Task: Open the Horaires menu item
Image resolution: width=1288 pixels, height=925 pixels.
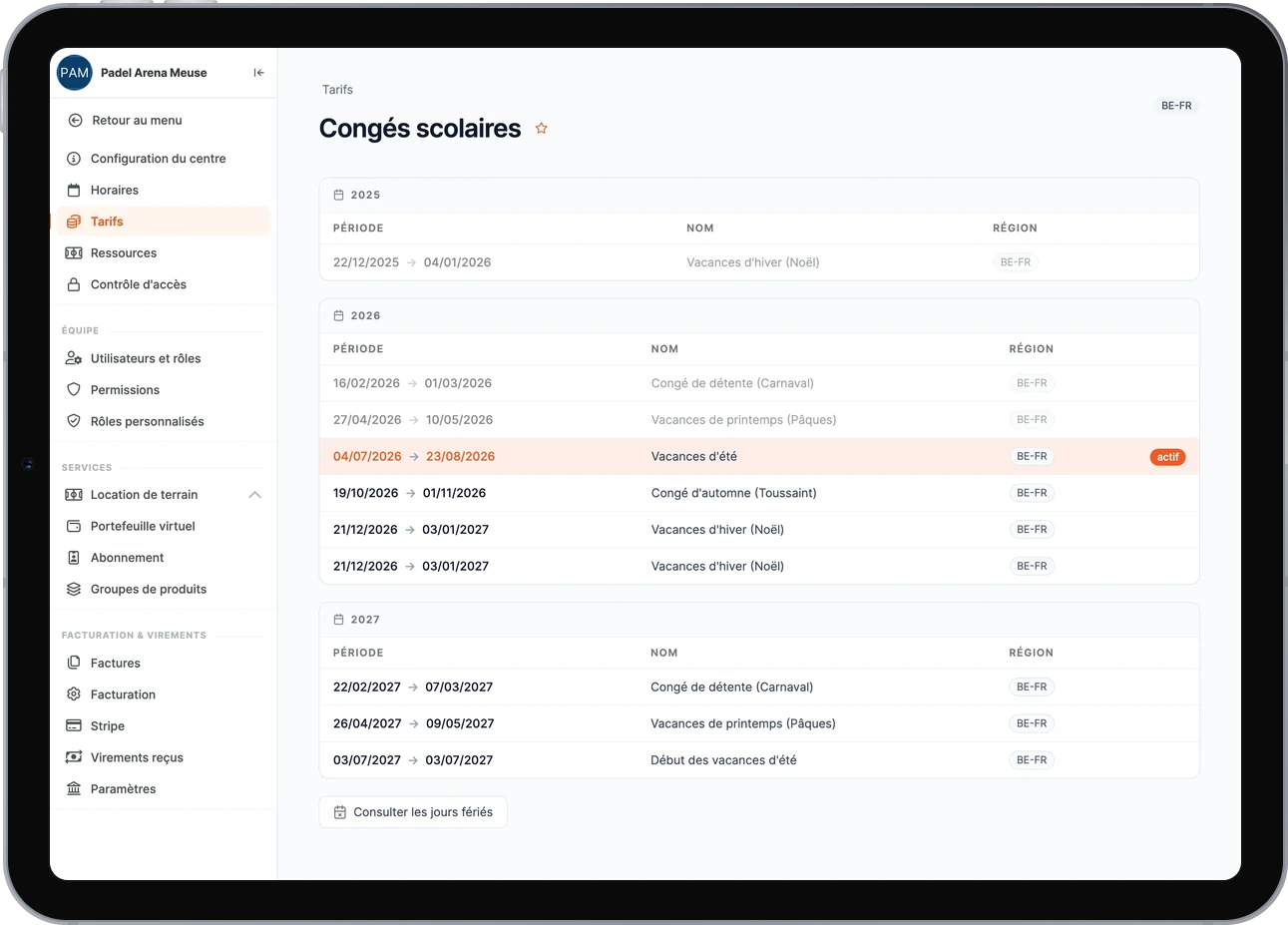Action: [164, 191]
